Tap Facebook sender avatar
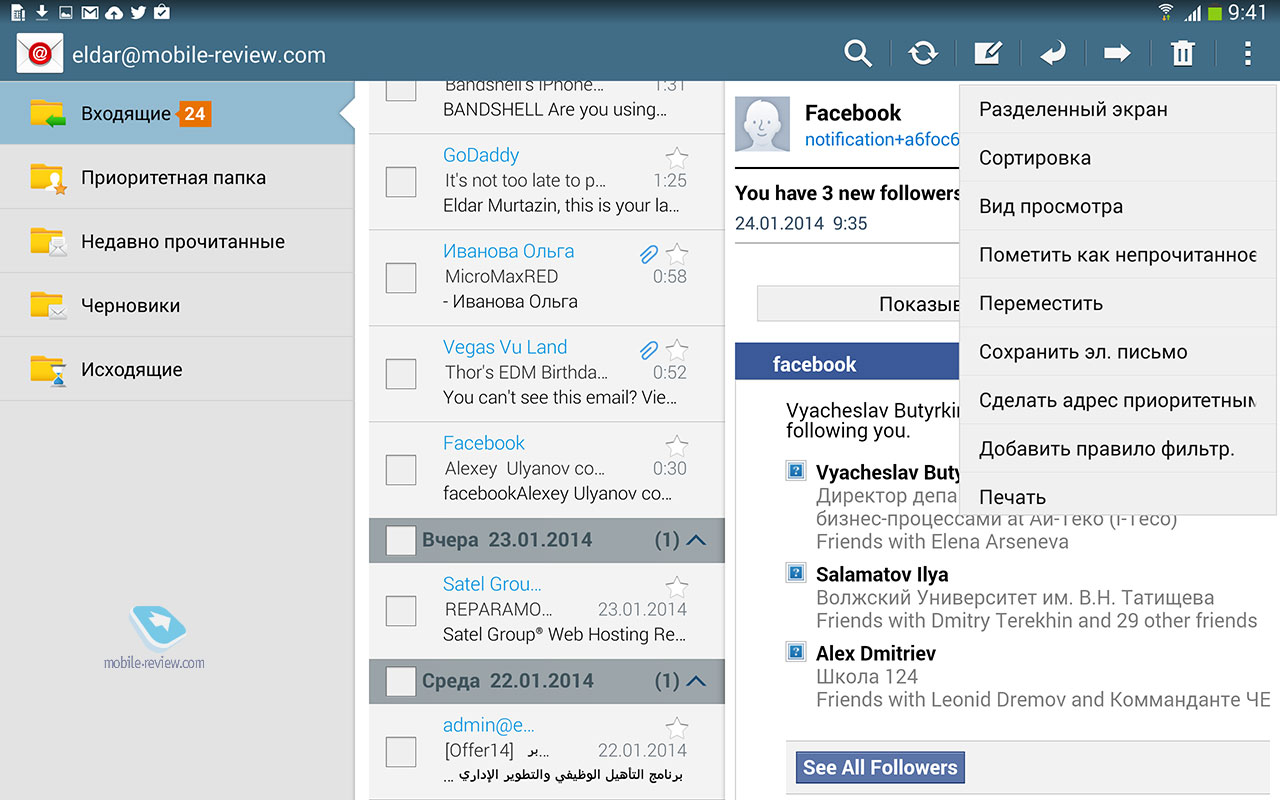The width and height of the screenshot is (1280, 800). (x=763, y=124)
